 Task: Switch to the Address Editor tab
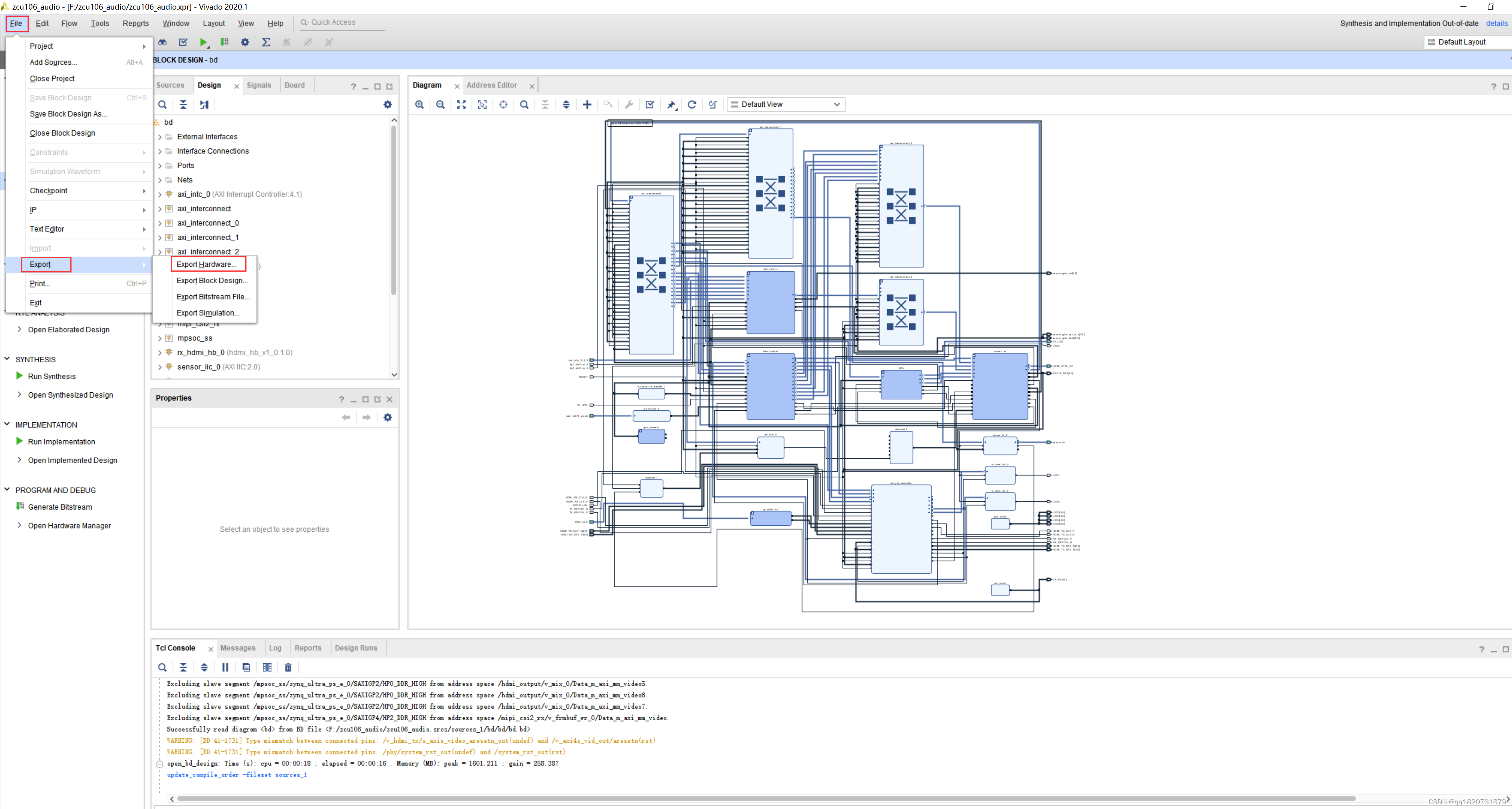492,85
